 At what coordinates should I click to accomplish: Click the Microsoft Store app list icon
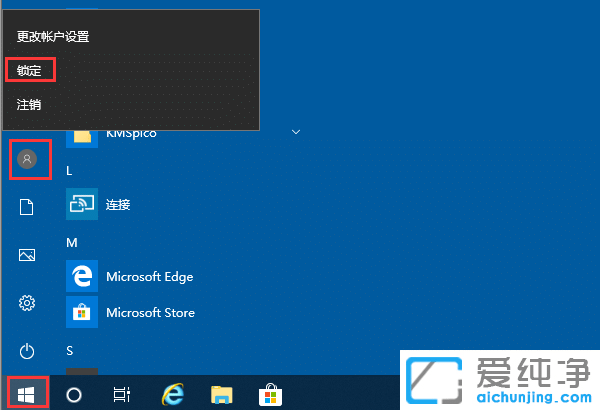(x=82, y=312)
